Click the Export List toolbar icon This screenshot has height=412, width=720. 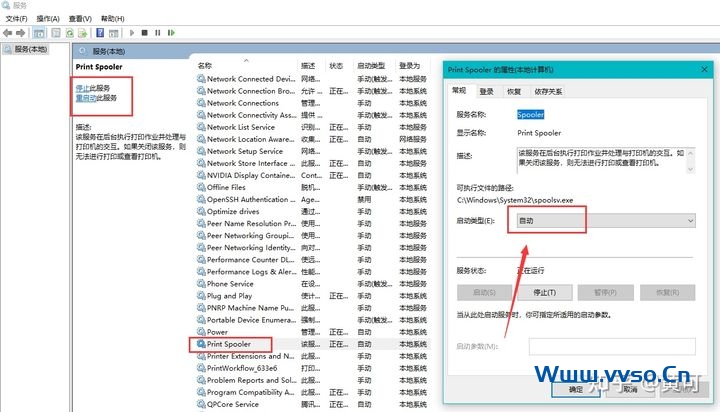pyautogui.click(x=79, y=32)
